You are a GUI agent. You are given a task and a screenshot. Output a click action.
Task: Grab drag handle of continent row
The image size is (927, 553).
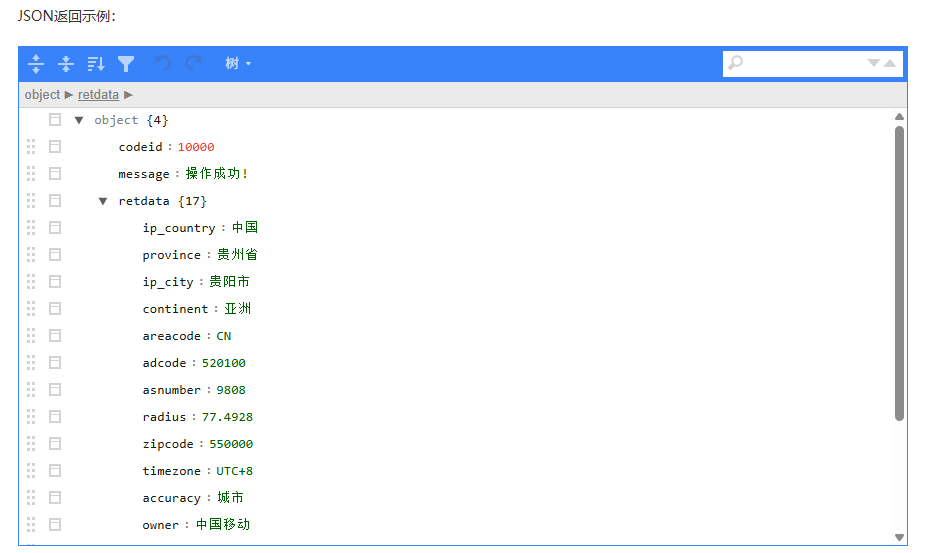[31, 309]
